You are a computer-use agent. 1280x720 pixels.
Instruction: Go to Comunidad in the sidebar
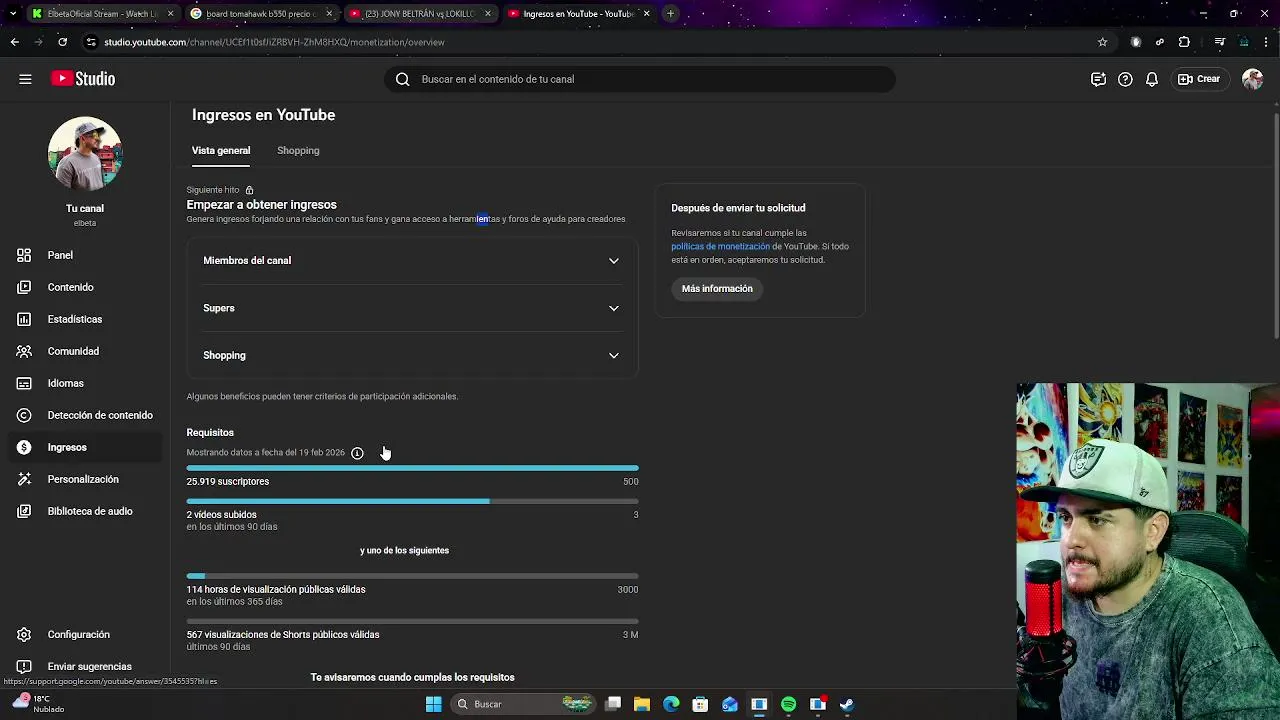point(73,351)
